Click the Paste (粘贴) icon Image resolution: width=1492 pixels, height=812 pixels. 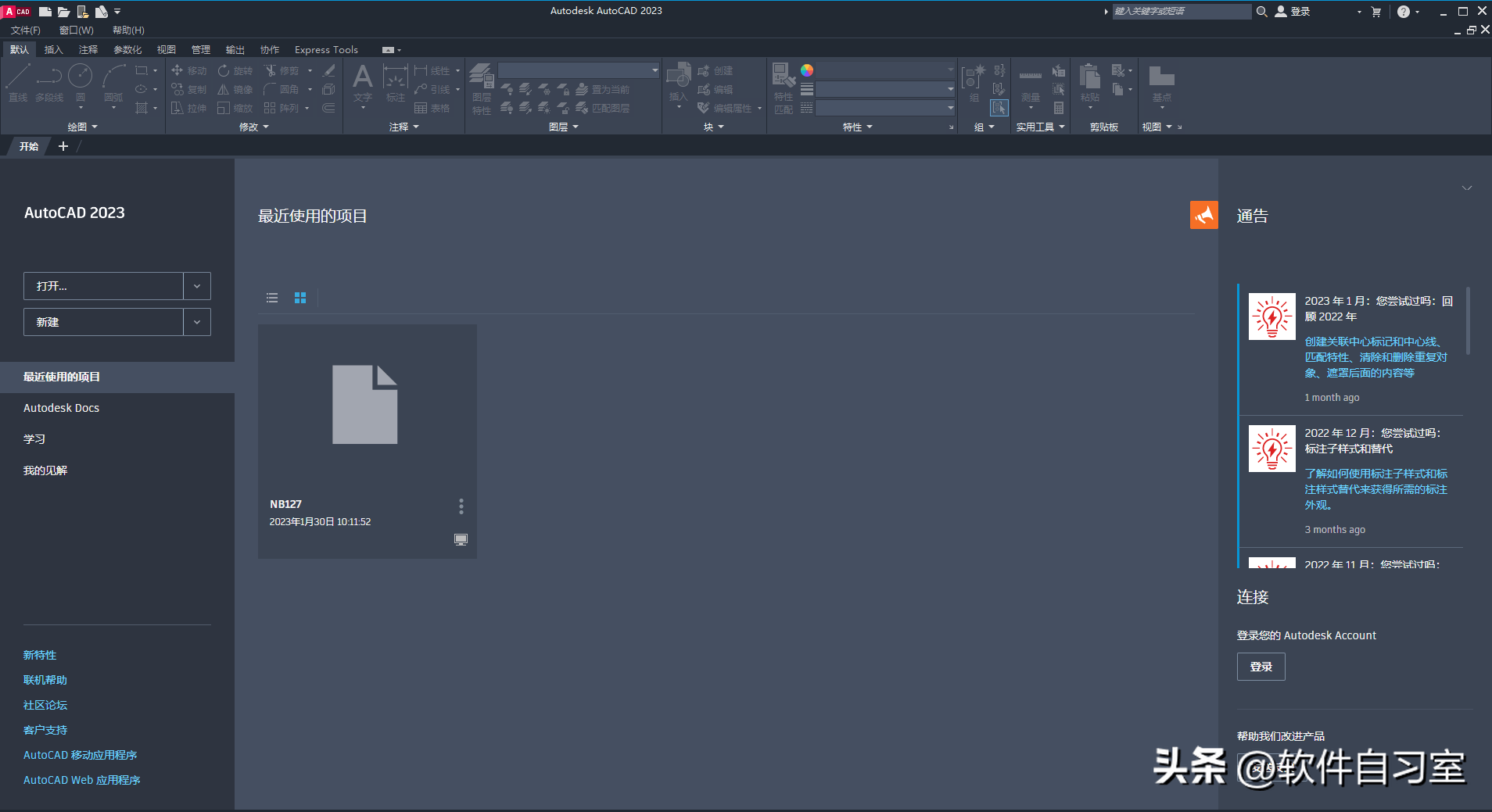click(x=1089, y=83)
